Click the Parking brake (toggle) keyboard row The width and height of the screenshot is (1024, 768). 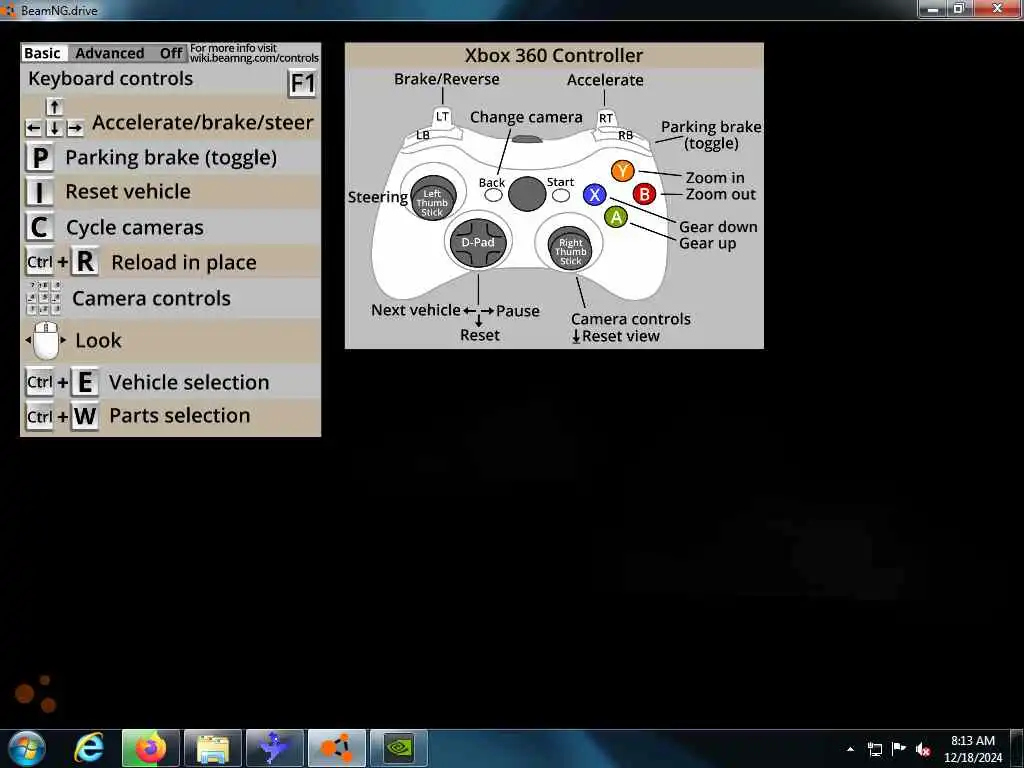170,158
